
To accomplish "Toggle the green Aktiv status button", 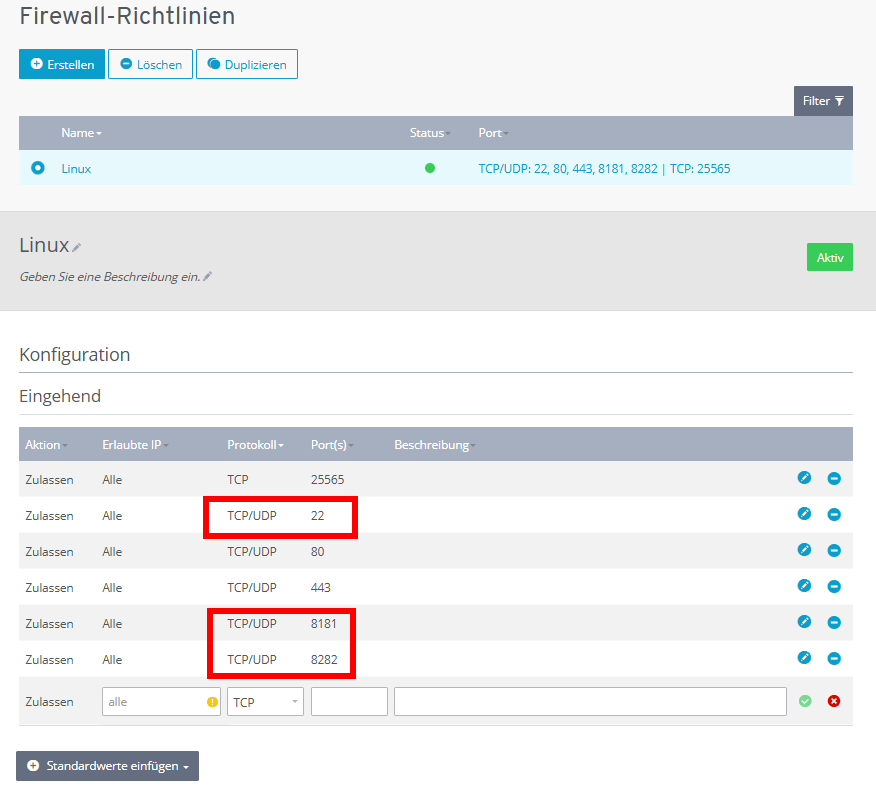I will (x=830, y=257).
